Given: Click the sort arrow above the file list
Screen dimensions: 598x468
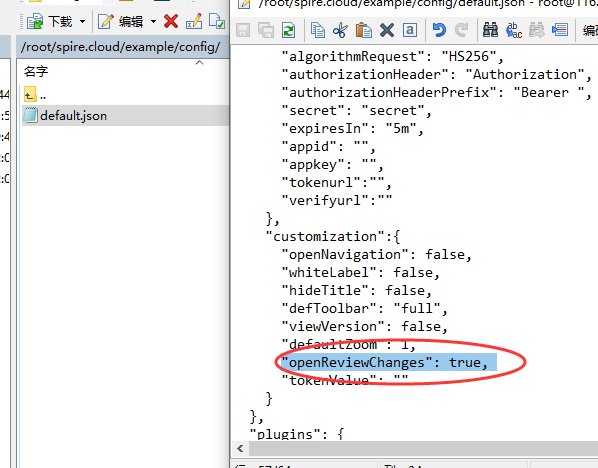Looking at the screenshot, I should point(199,63).
